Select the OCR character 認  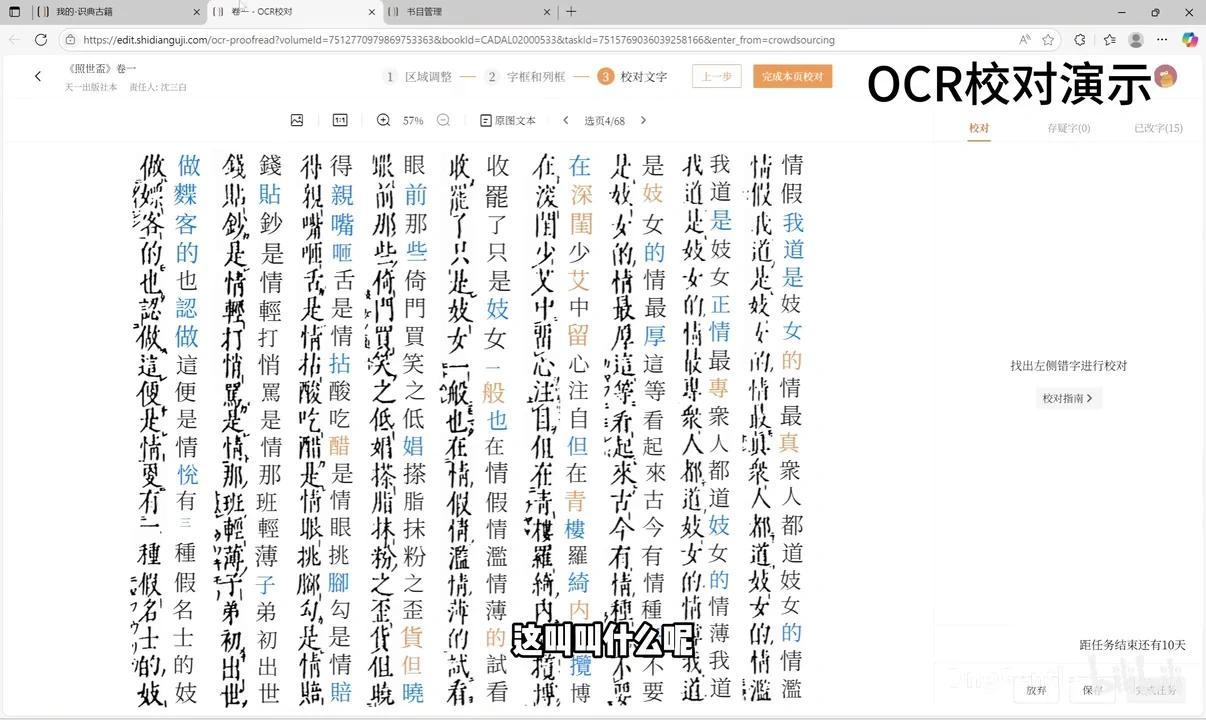tap(187, 308)
